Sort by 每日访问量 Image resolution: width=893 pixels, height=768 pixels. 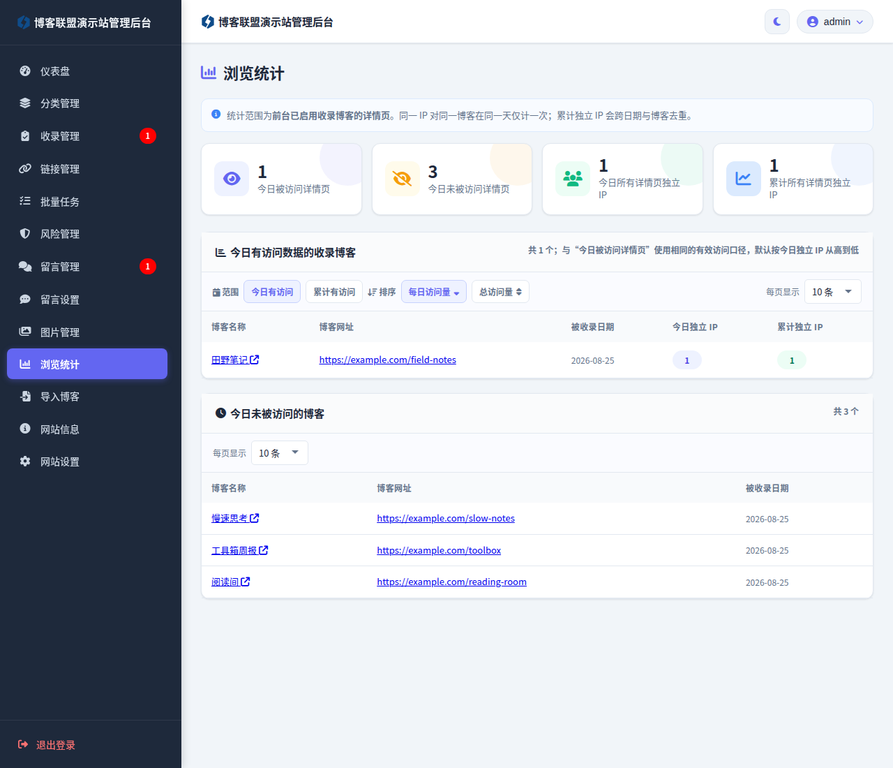[434, 292]
